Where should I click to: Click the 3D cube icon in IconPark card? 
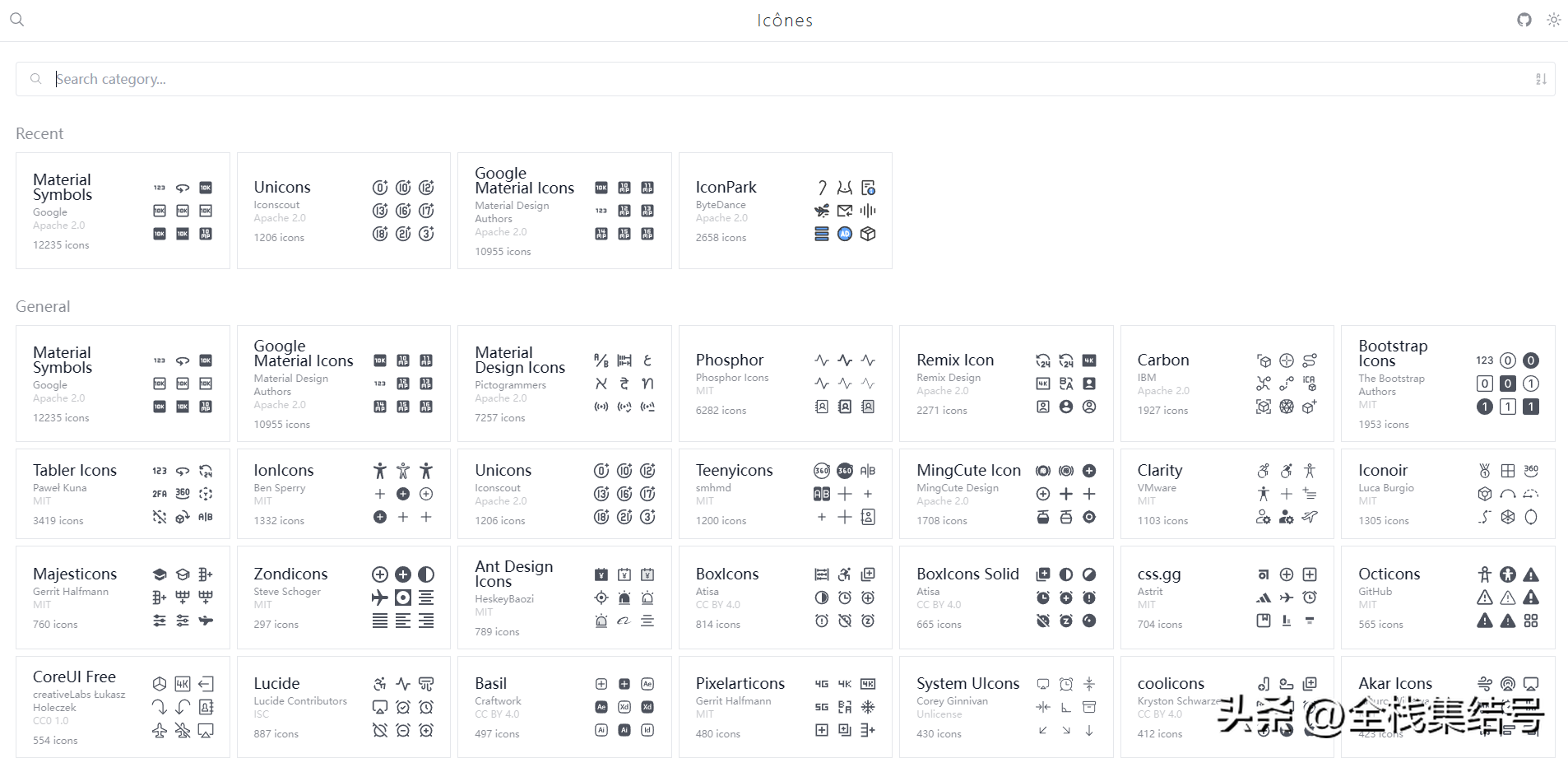tap(868, 234)
